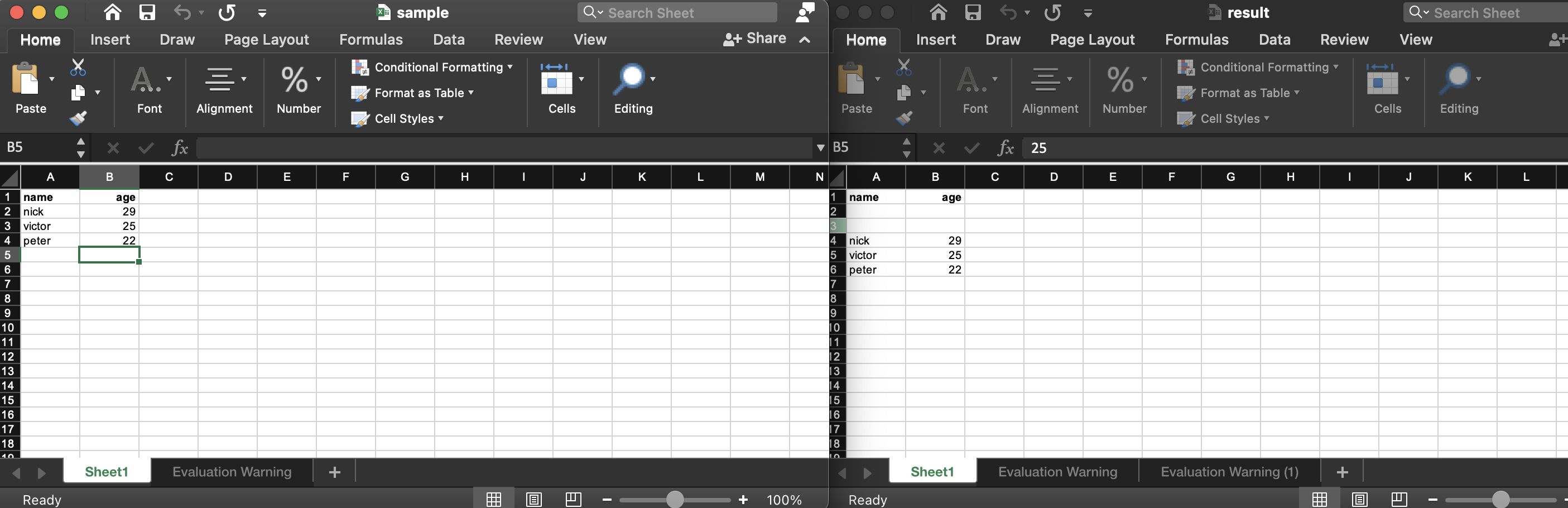Add a new sheet in result workbook
The height and width of the screenshot is (508, 1568).
click(1342, 471)
